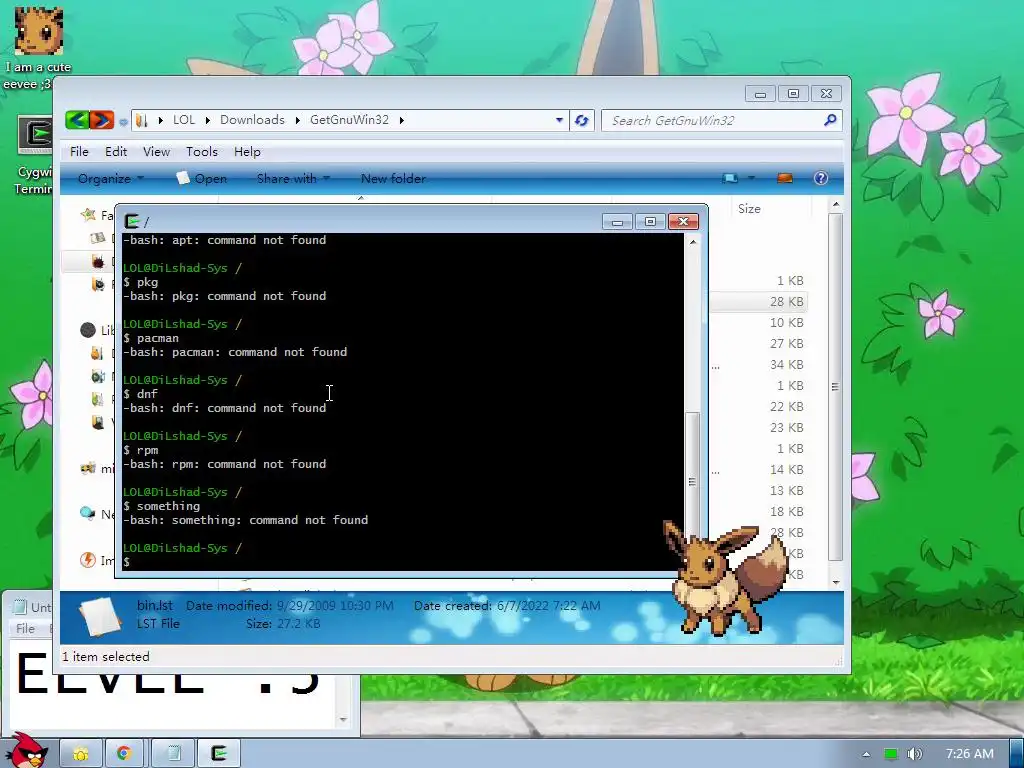Click the 34 KB file size entry
Image resolution: width=1024 pixels, height=768 pixels.
[x=786, y=364]
